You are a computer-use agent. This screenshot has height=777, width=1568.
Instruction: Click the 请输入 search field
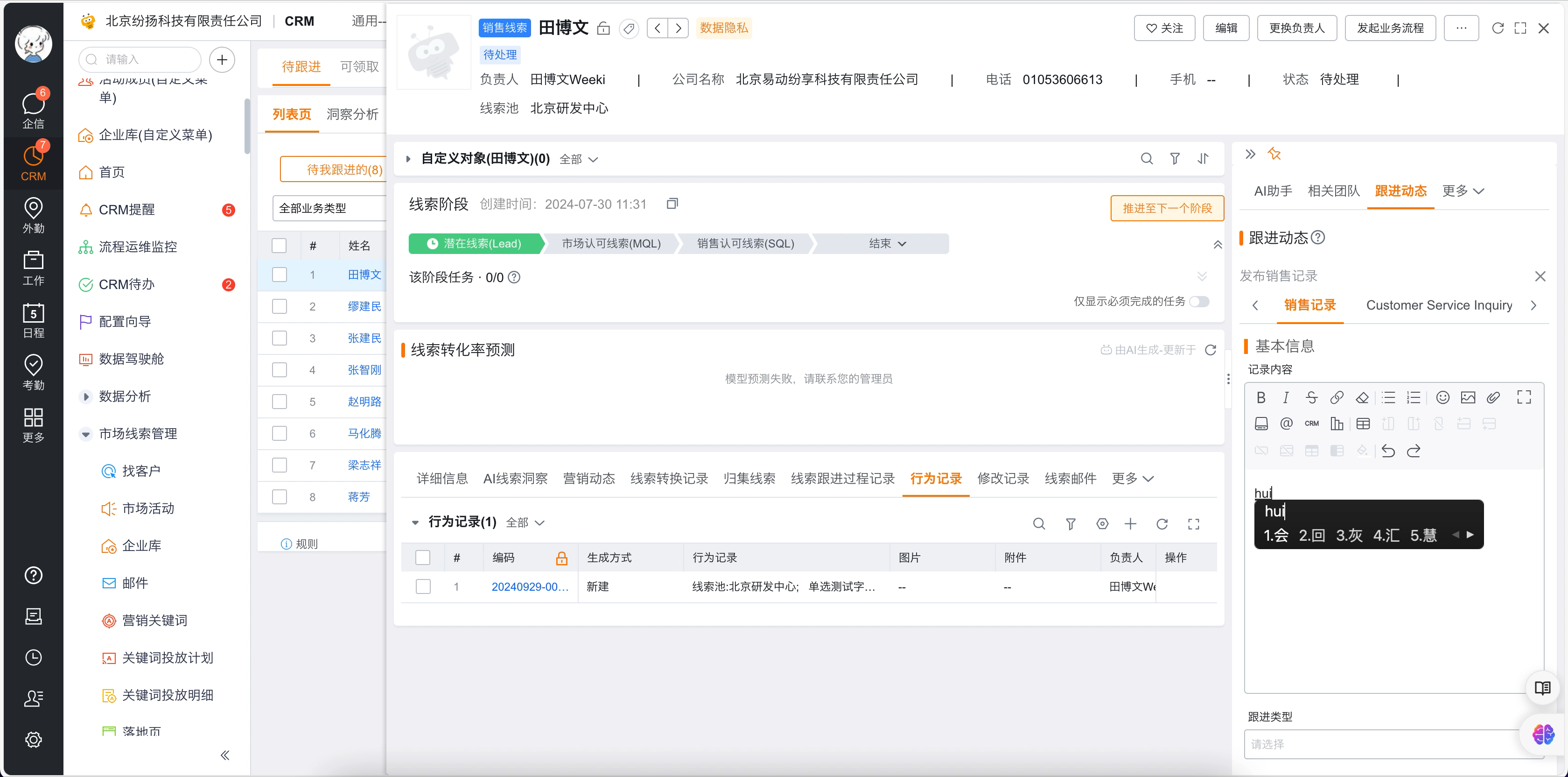[140, 59]
